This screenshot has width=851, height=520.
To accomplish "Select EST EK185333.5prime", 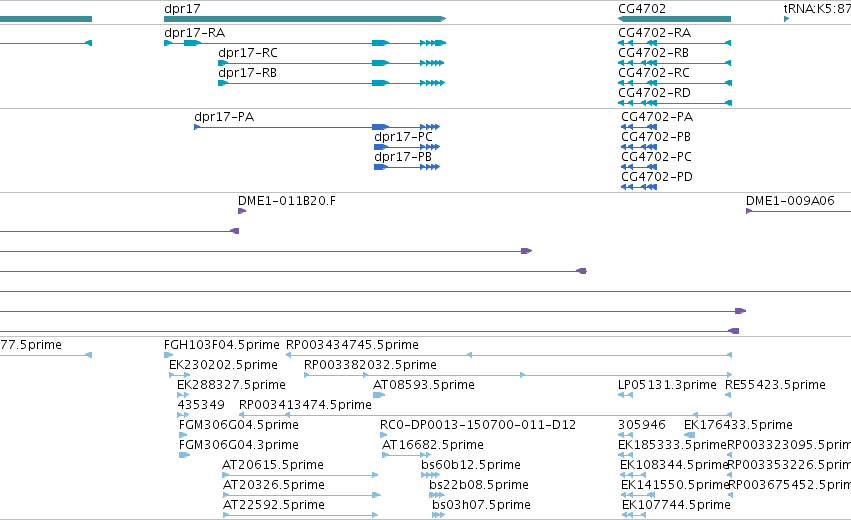I will click(625, 455).
